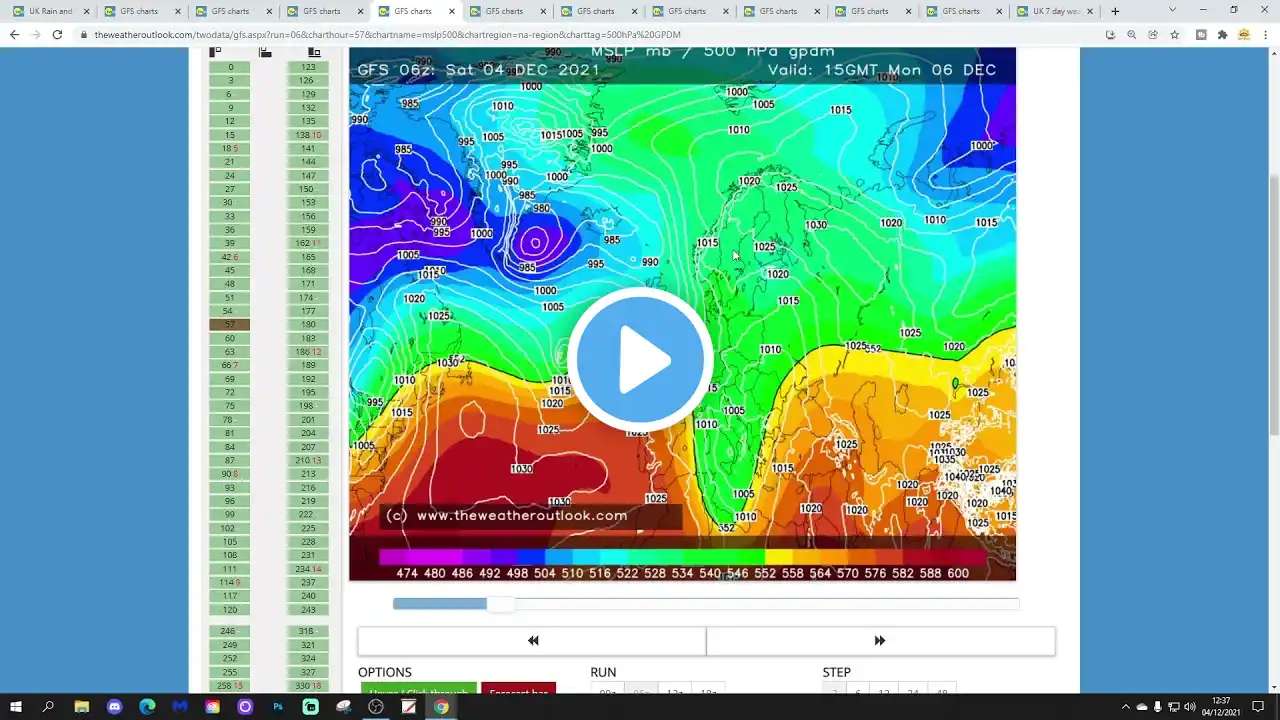The height and width of the screenshot is (720, 1280).
Task: Click the chart timeline slider track
Action: [705, 604]
